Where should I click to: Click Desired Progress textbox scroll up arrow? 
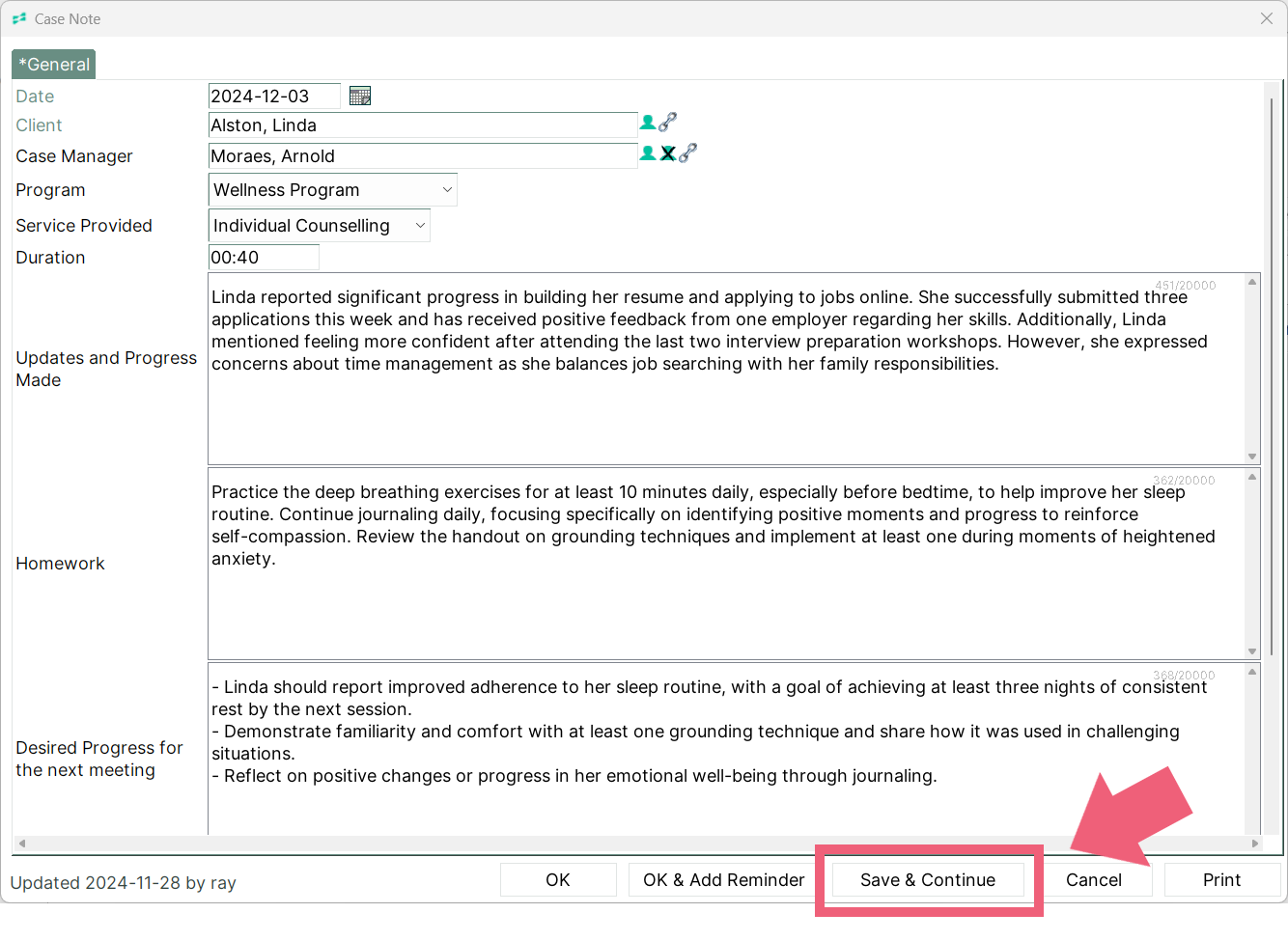1252,672
